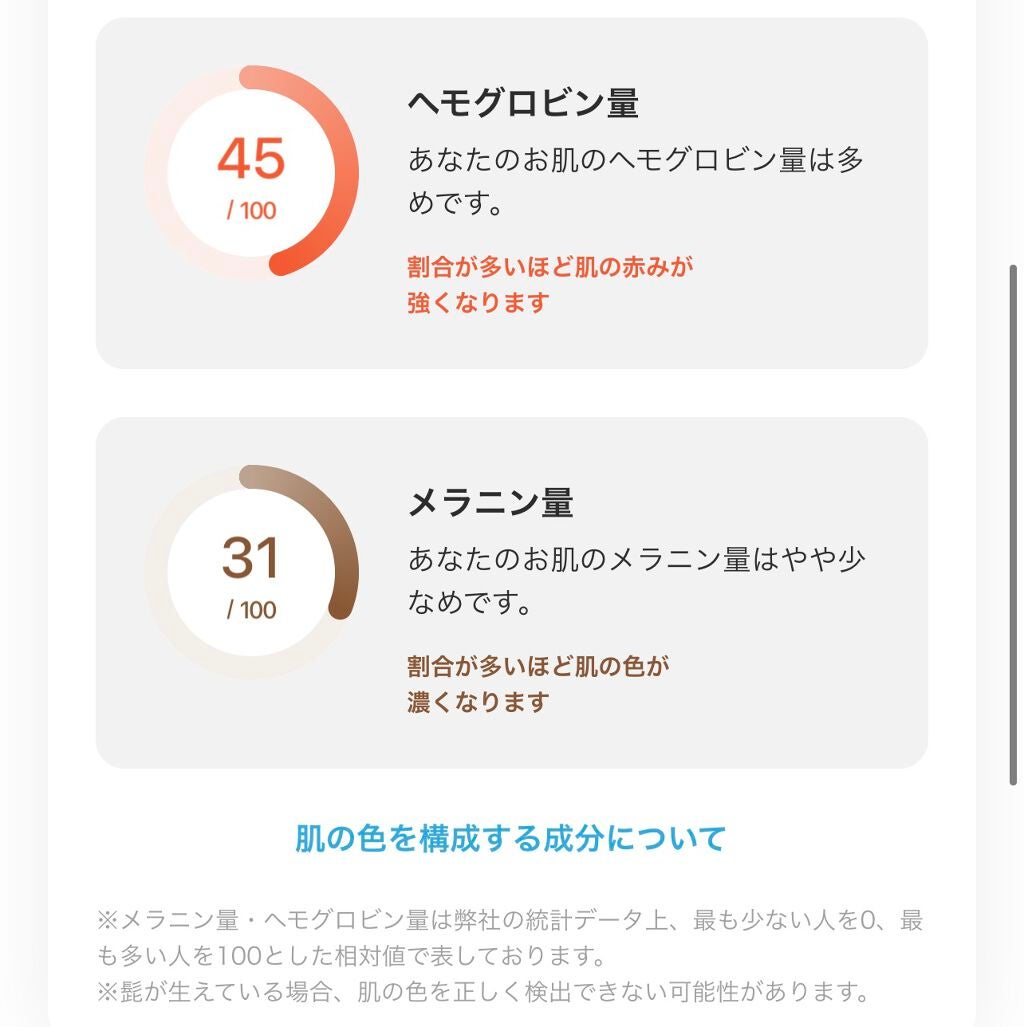The image size is (1024, 1027).
Task: Click the orange note about skin redness
Action: (x=550, y=284)
